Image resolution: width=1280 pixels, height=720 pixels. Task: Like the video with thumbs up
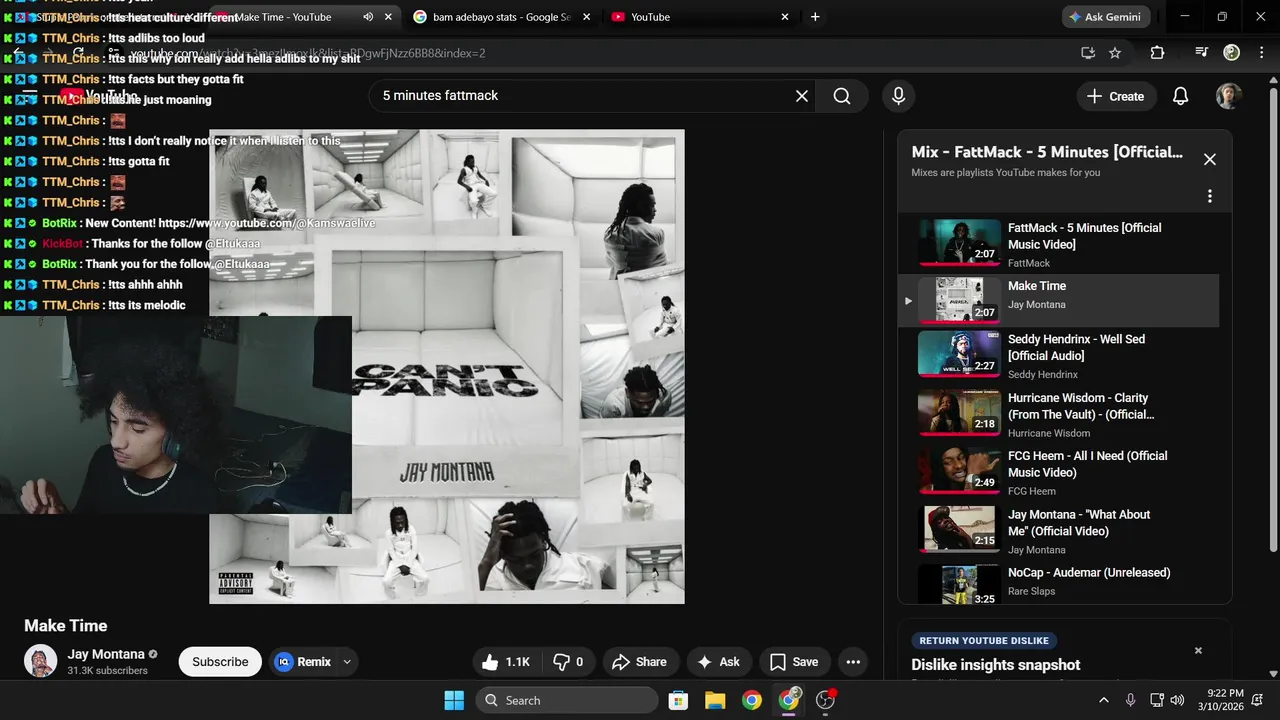[x=506, y=662]
